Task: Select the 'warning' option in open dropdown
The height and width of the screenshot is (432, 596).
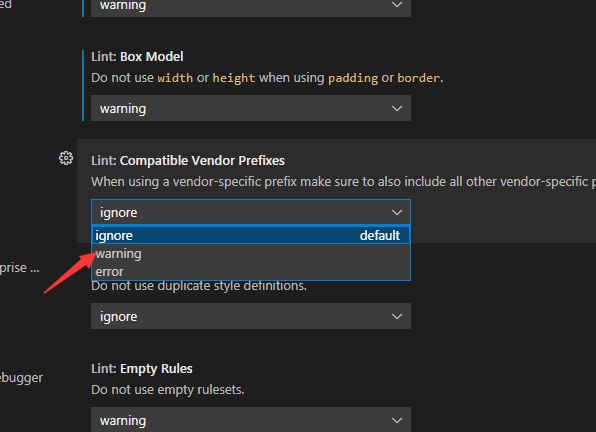Action: (251, 253)
